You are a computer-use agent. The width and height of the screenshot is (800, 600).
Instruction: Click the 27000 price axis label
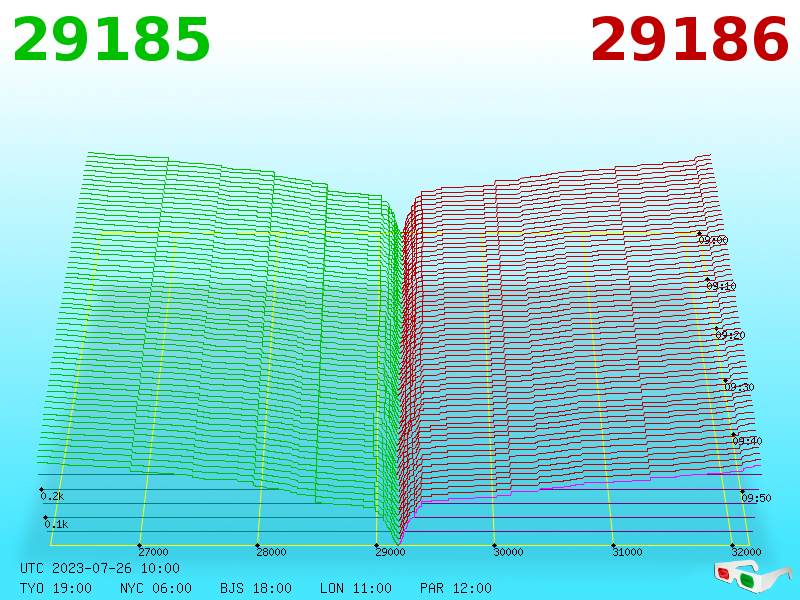point(153,552)
